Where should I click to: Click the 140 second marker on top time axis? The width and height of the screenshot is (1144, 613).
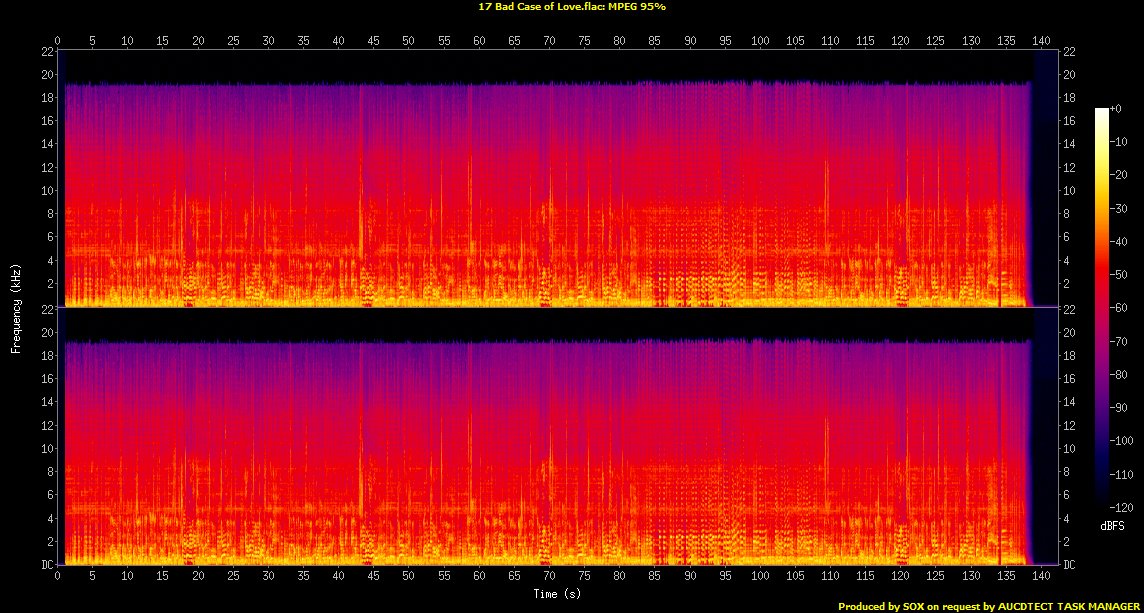[1041, 41]
